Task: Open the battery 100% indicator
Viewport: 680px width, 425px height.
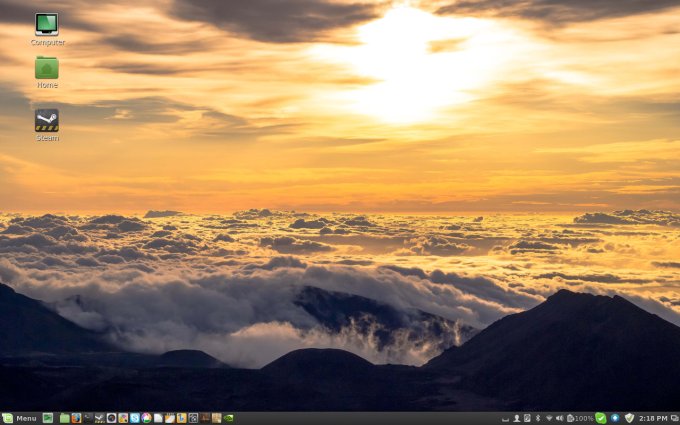Action: pos(580,418)
